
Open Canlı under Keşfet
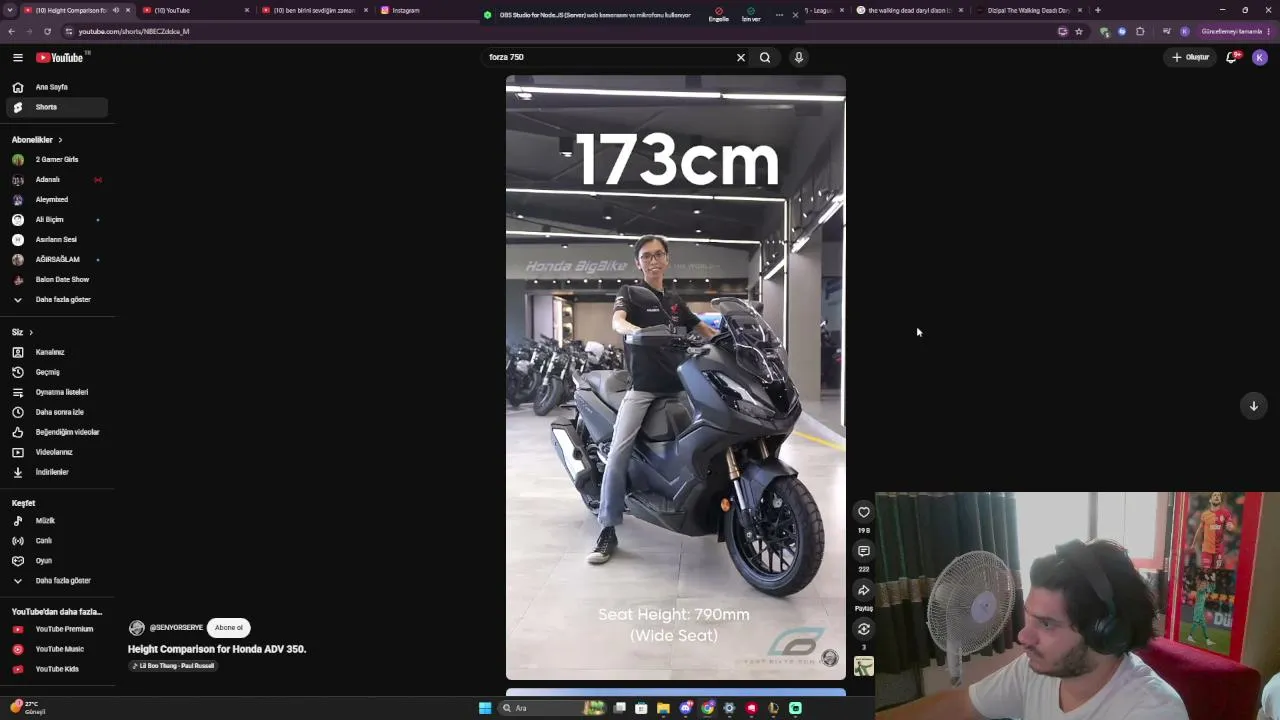(x=57, y=541)
